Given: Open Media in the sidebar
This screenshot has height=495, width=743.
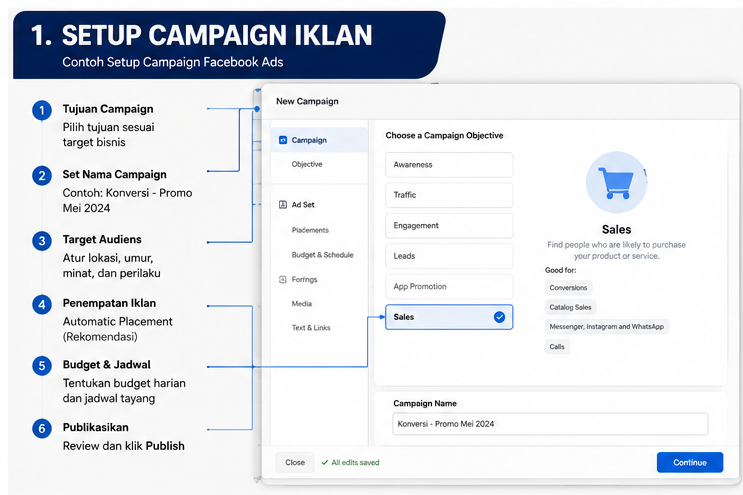Looking at the screenshot, I should pyautogui.click(x=301, y=304).
